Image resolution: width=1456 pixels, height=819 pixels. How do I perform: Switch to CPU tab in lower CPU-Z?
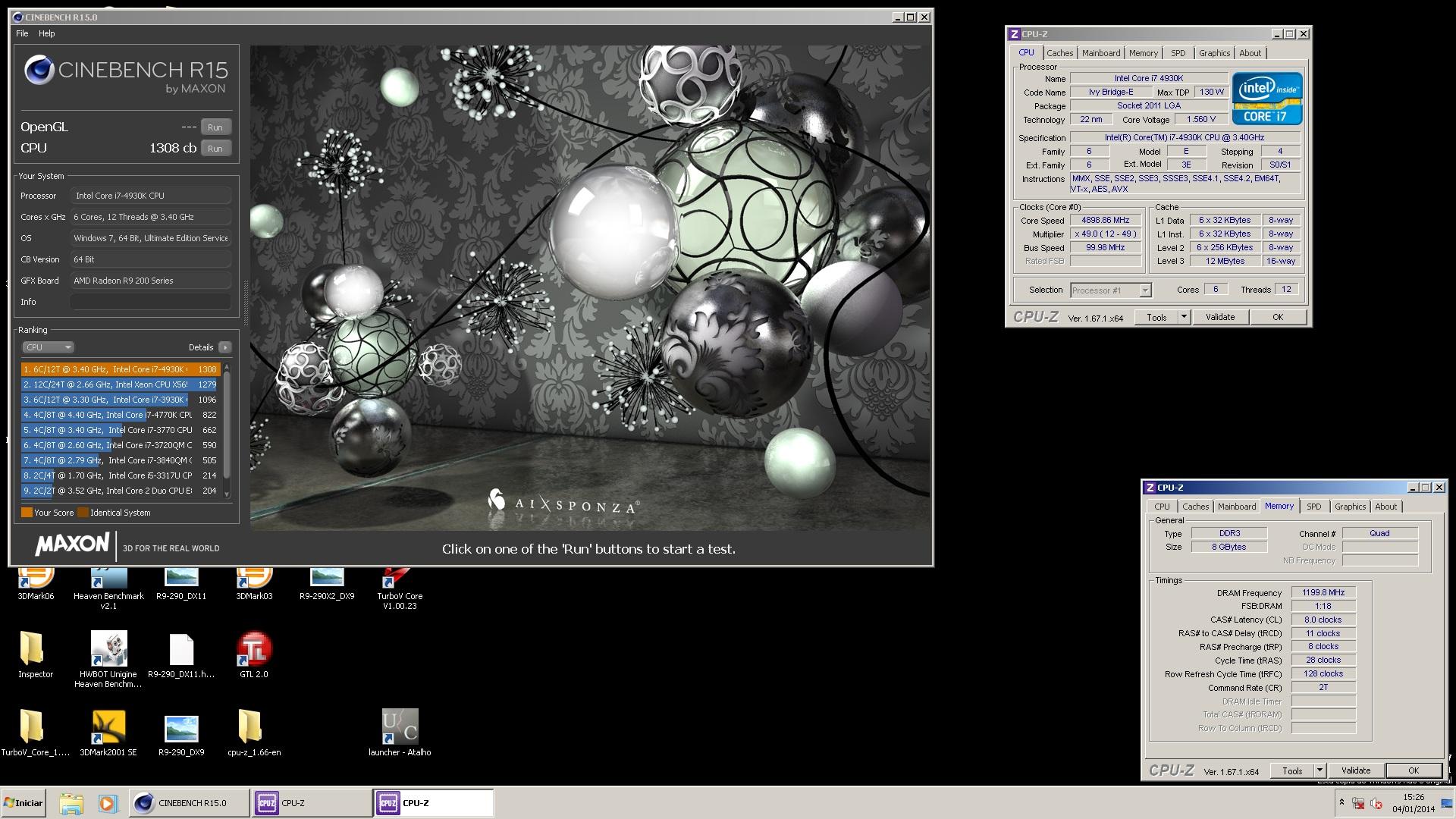(x=1162, y=507)
